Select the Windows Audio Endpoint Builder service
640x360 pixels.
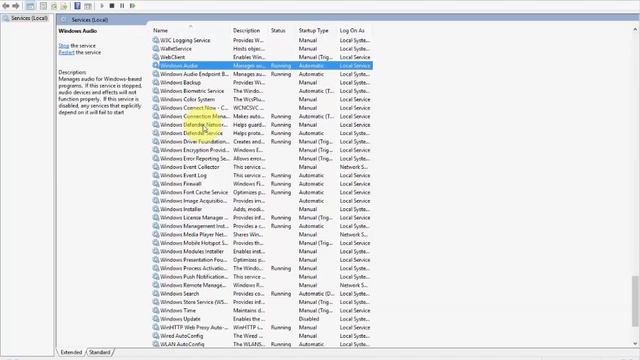coord(262,74)
